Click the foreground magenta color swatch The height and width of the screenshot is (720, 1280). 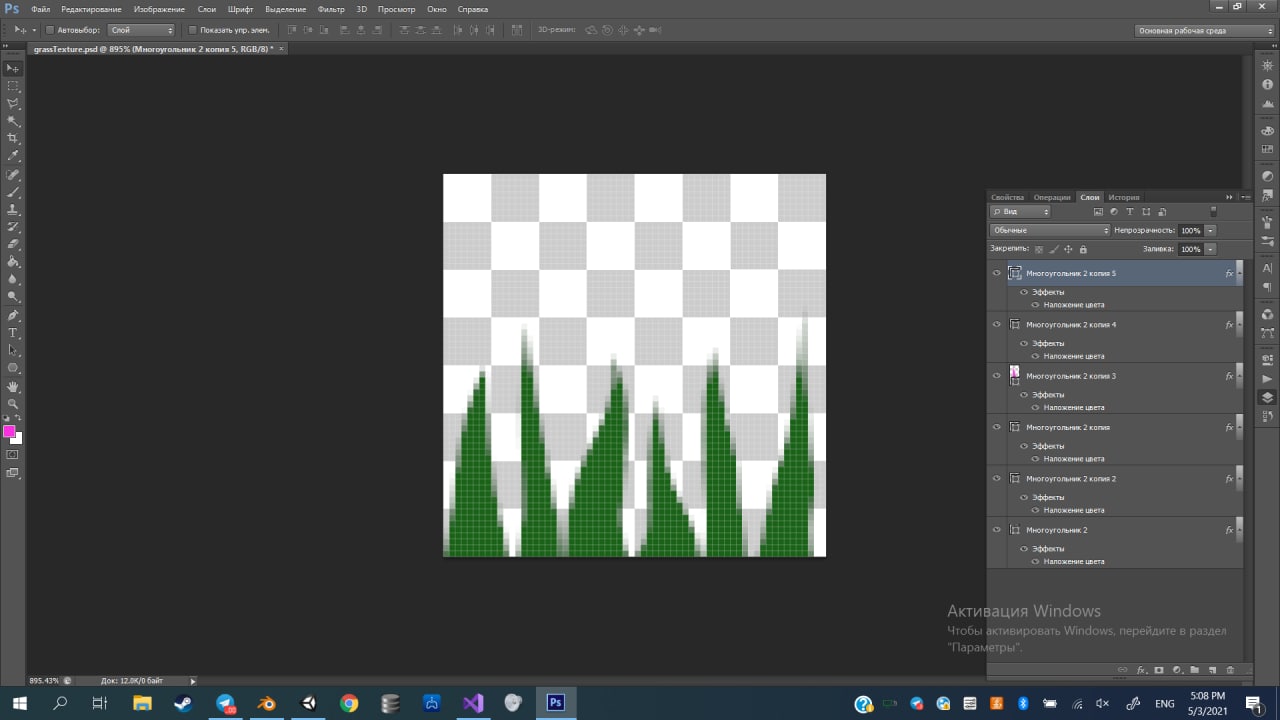9,431
